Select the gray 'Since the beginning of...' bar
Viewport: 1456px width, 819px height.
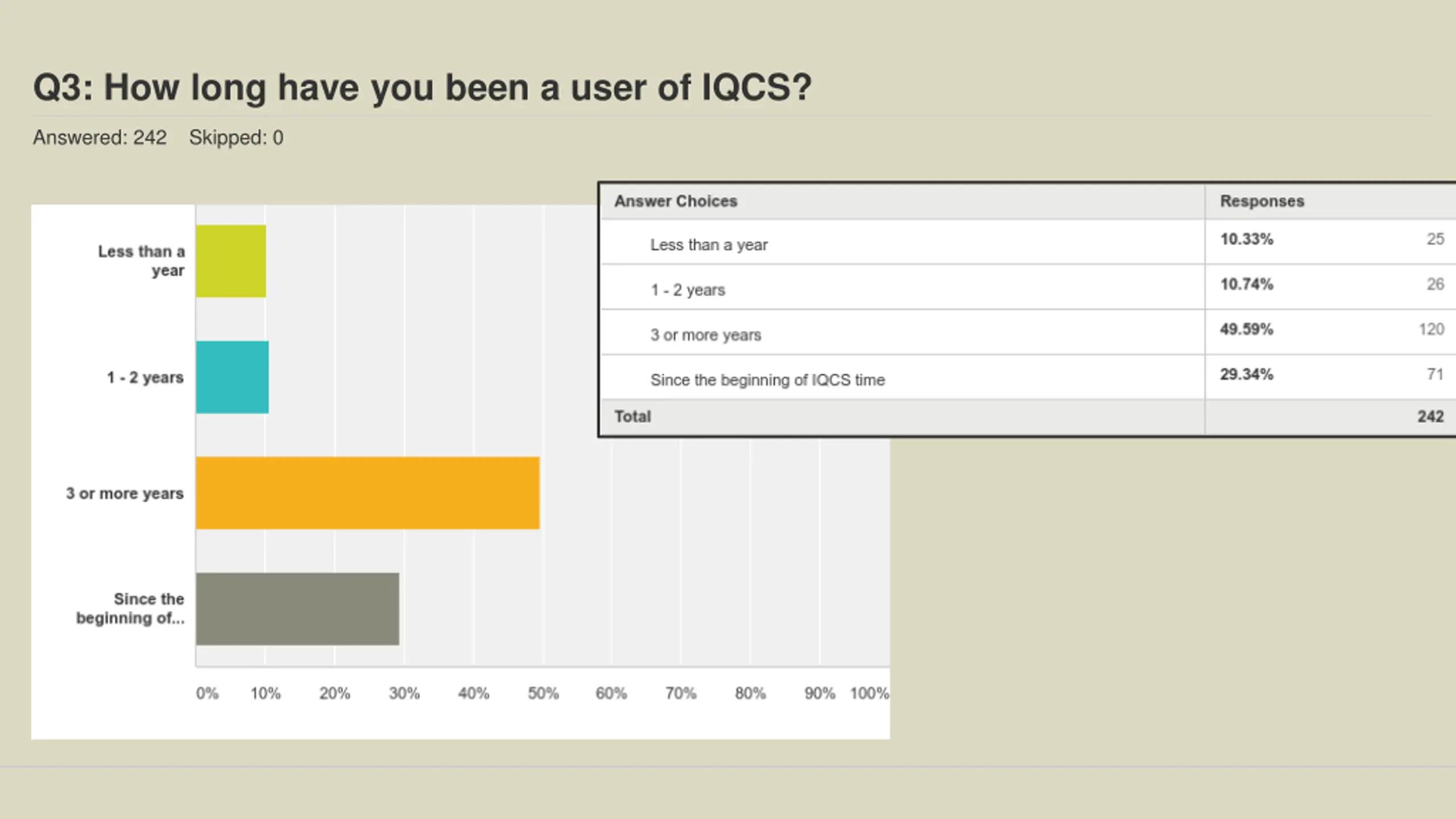(297, 609)
